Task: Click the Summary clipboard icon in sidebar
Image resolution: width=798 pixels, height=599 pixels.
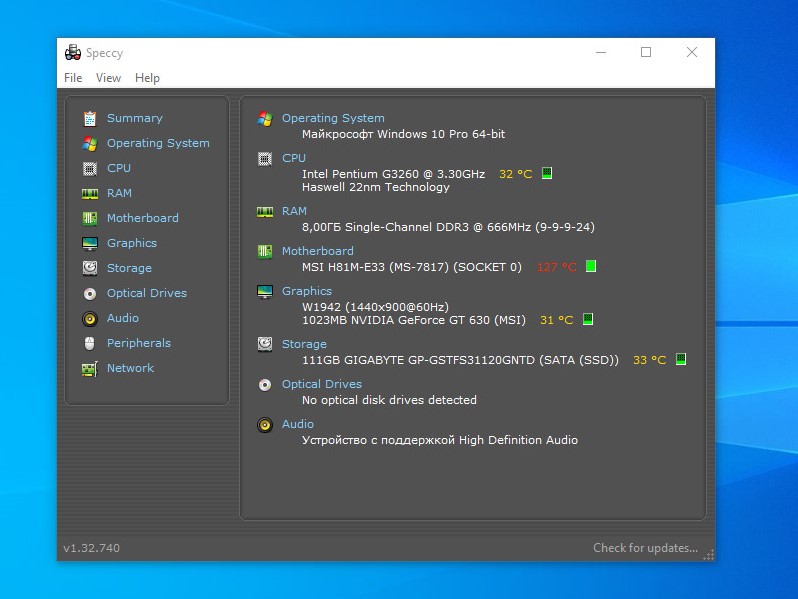Action: point(90,118)
